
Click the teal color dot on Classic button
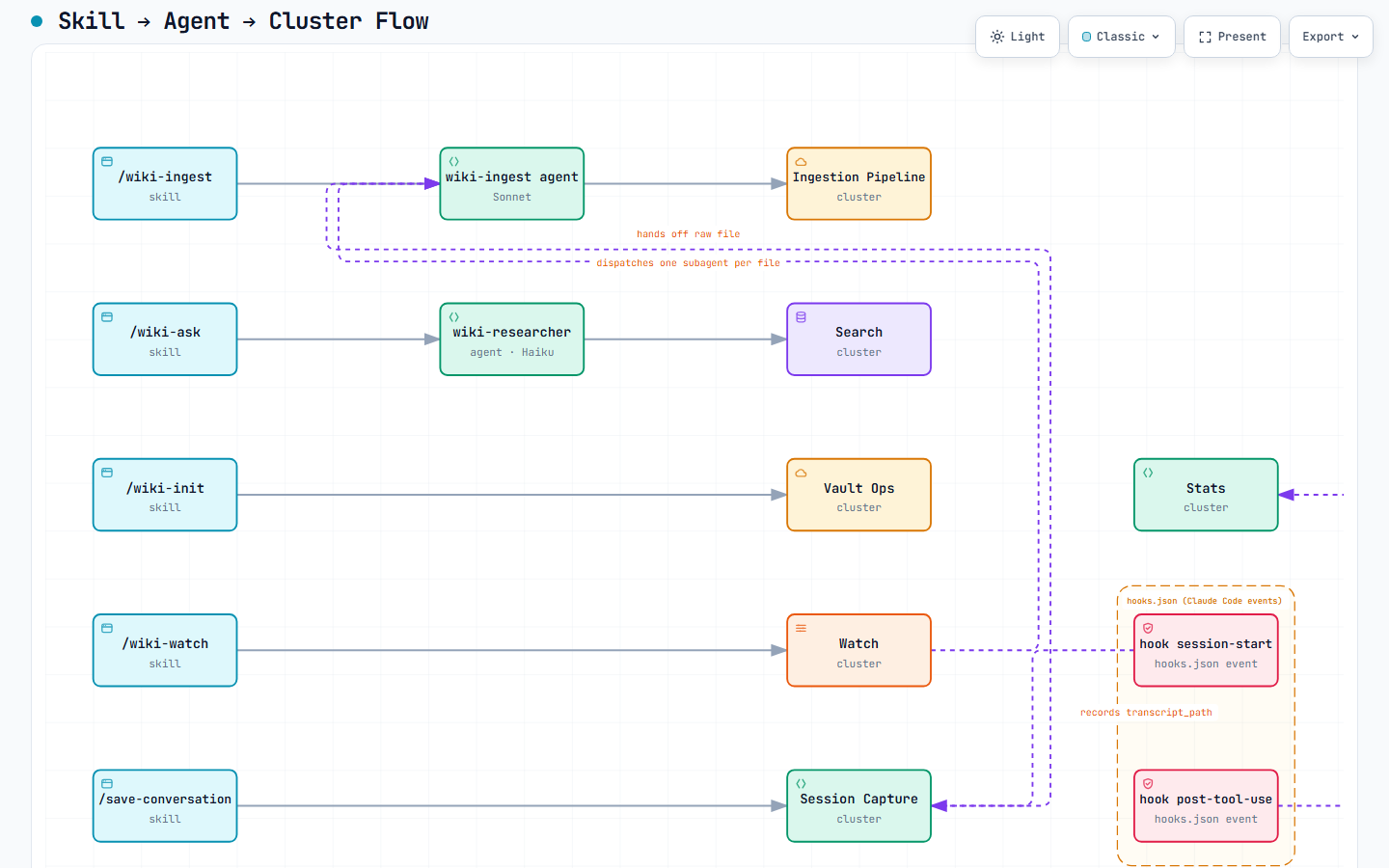point(1086,37)
